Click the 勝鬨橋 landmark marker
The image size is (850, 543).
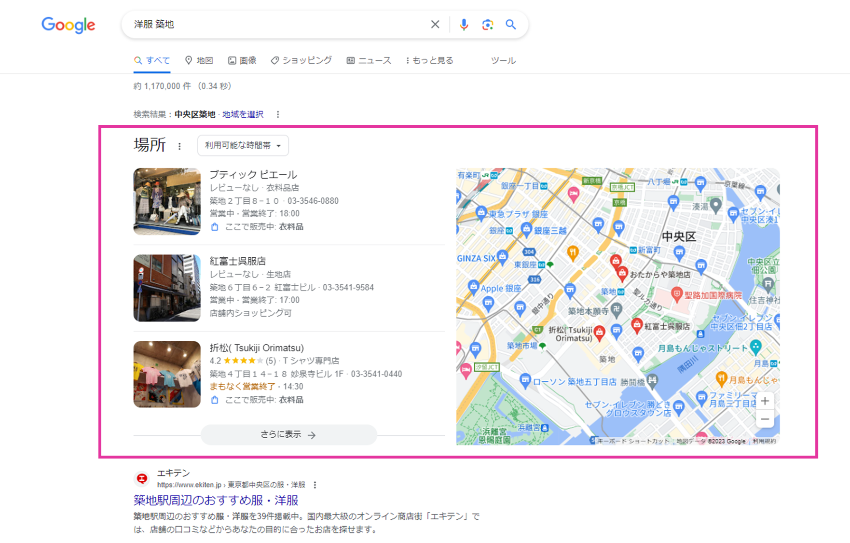(x=652, y=381)
